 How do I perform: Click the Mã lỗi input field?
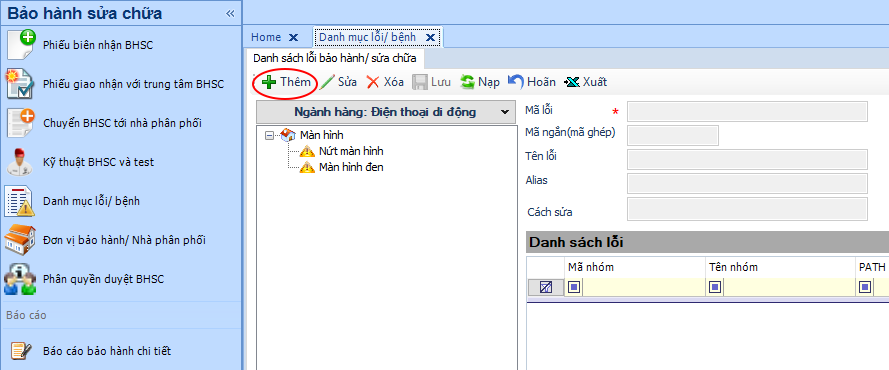(x=747, y=112)
